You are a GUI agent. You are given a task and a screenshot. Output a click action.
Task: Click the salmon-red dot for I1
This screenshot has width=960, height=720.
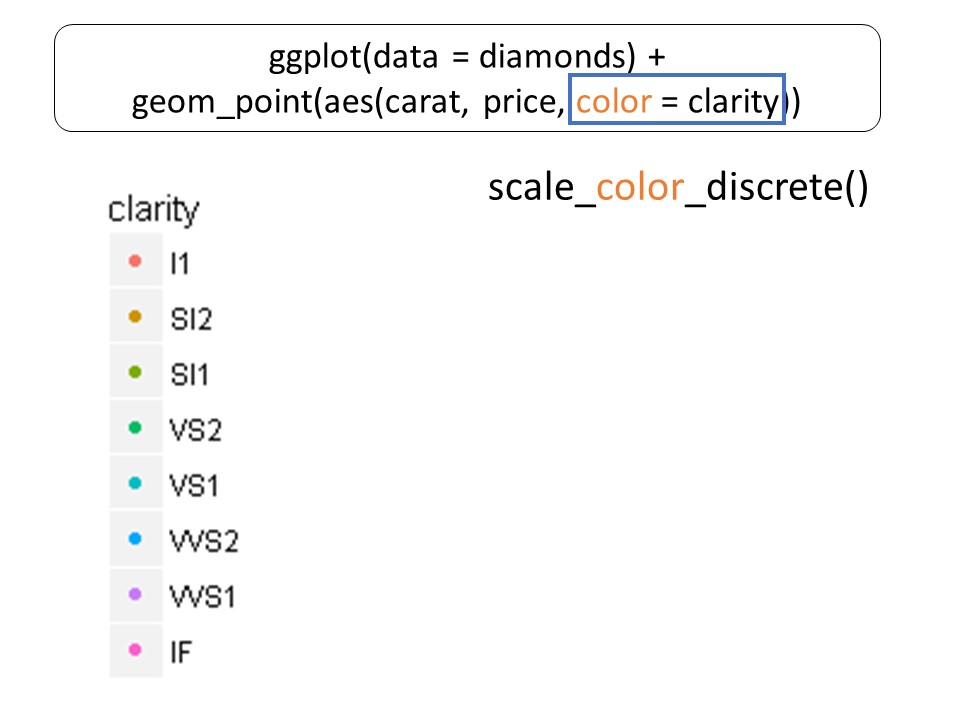(136, 263)
